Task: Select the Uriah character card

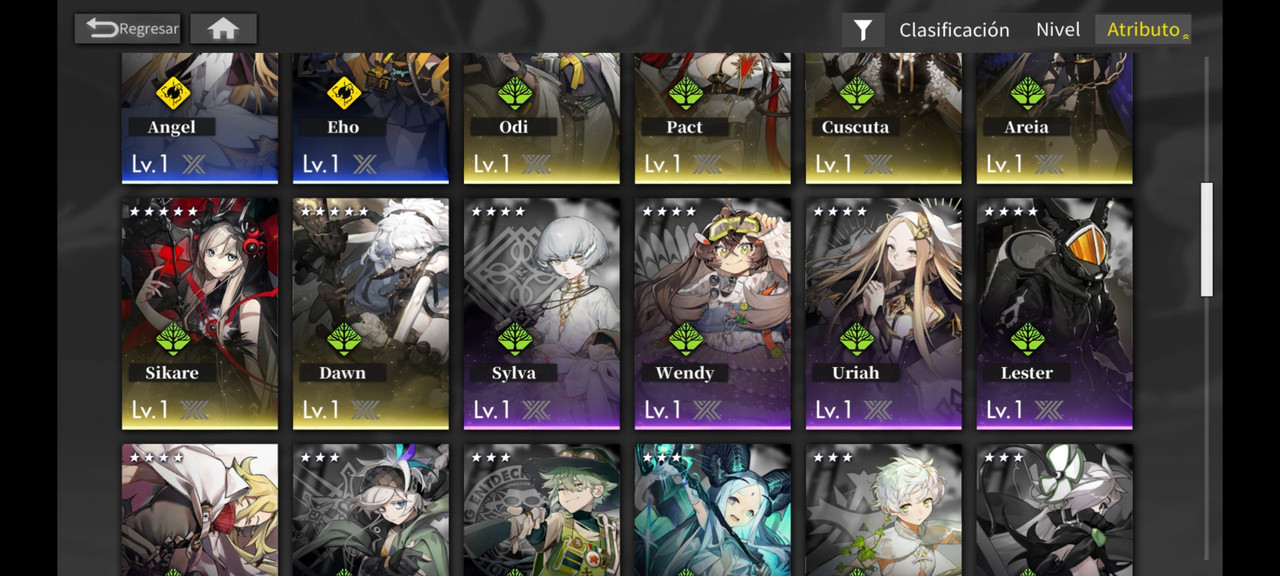Action: [x=884, y=314]
